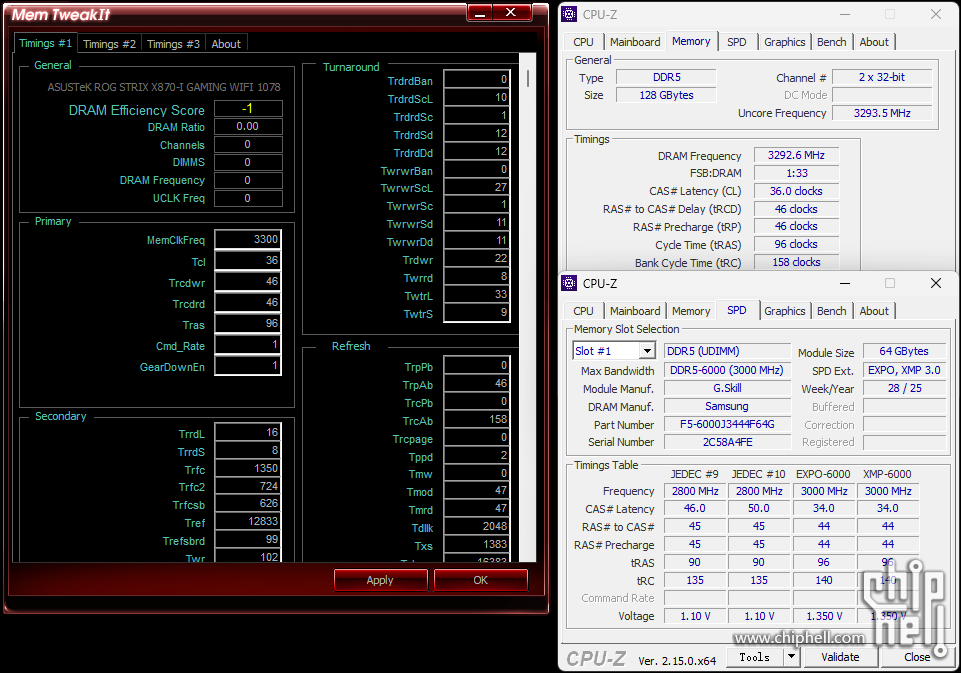
Task: Click the TrdrdScL field showing 10
Action: 476,97
